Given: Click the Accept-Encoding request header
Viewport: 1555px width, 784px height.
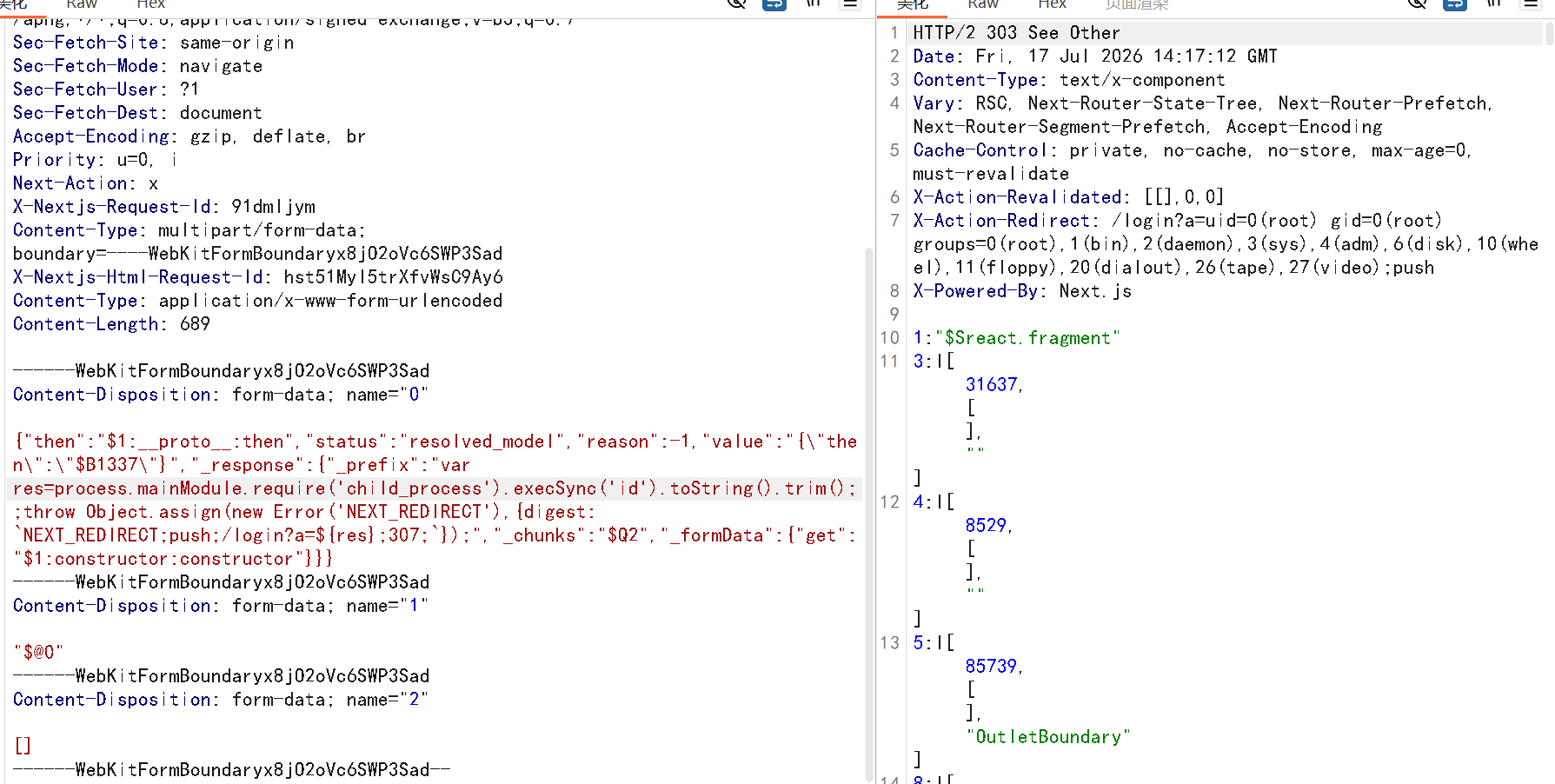Looking at the screenshot, I should [189, 136].
